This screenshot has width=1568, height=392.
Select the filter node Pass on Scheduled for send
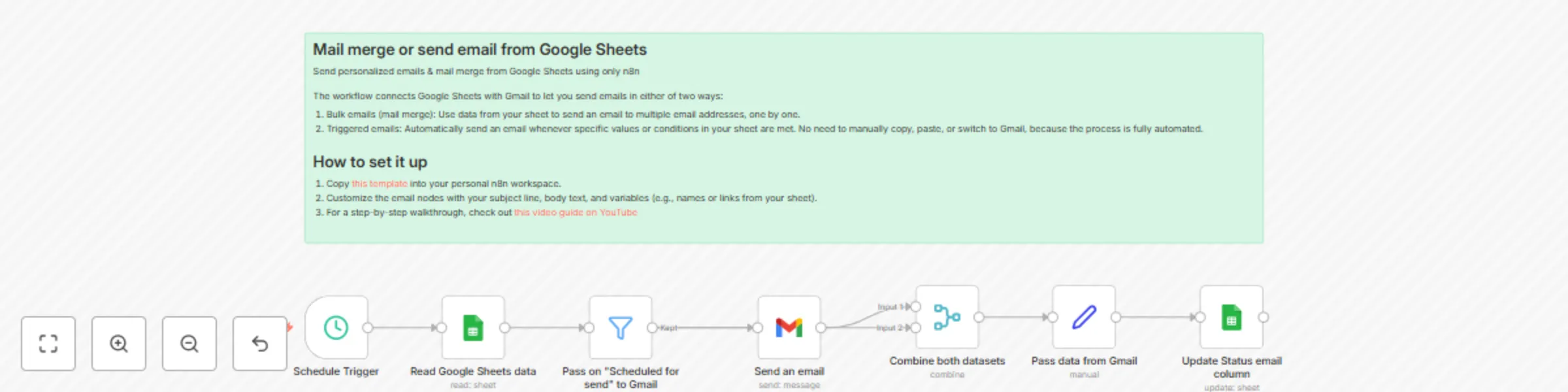coord(621,328)
